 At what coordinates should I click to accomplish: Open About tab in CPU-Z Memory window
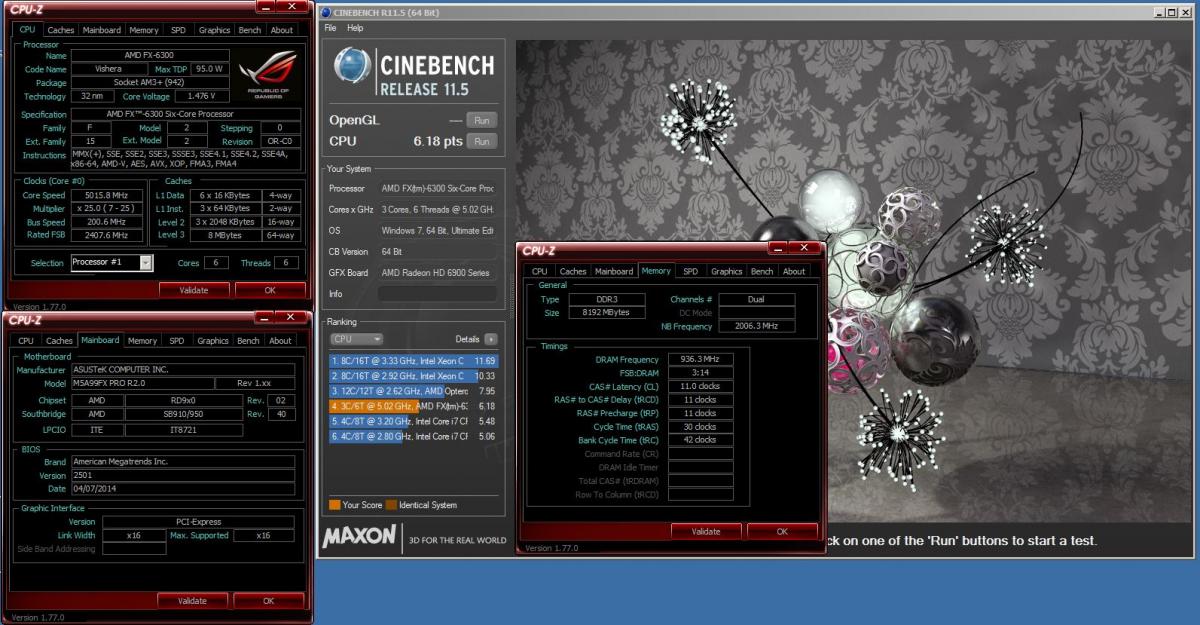pos(794,271)
